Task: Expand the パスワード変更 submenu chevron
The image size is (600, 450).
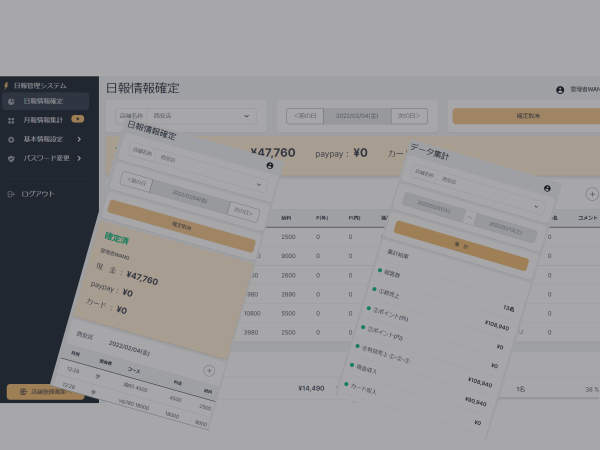Action: [x=78, y=158]
